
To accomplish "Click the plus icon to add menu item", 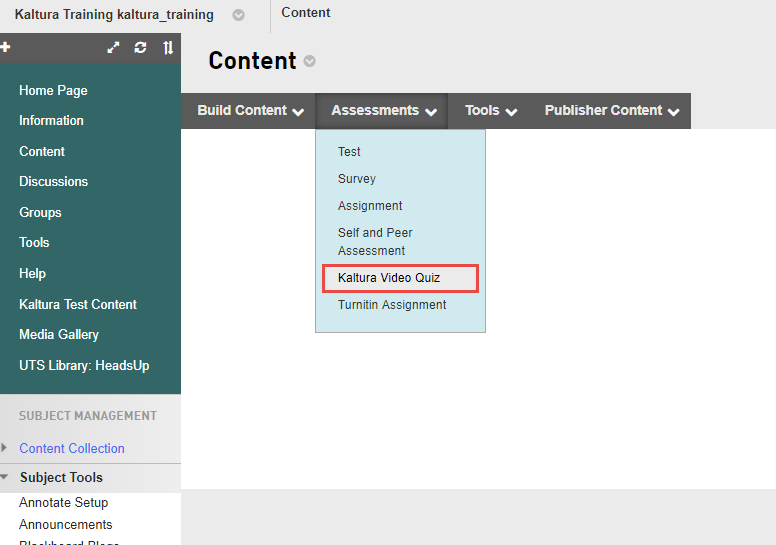I will pos(6,47).
